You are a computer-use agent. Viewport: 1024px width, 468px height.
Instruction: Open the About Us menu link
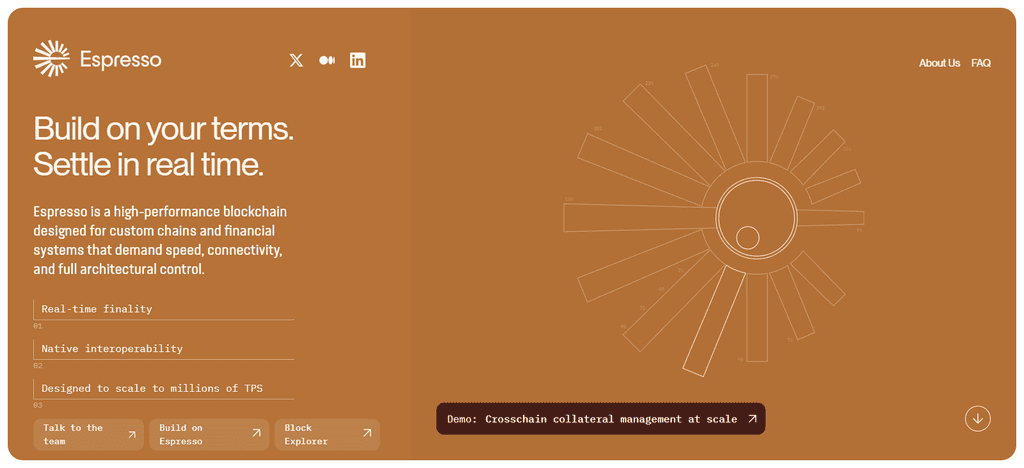point(939,63)
